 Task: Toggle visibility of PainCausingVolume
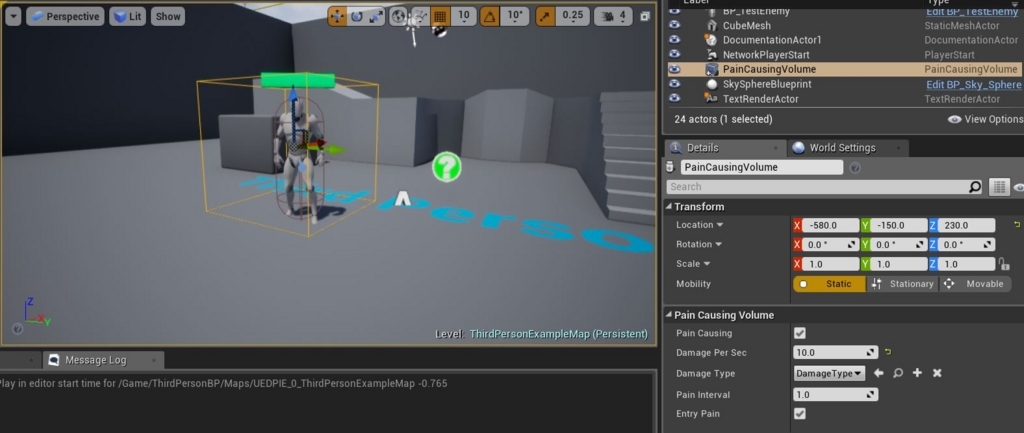point(675,69)
